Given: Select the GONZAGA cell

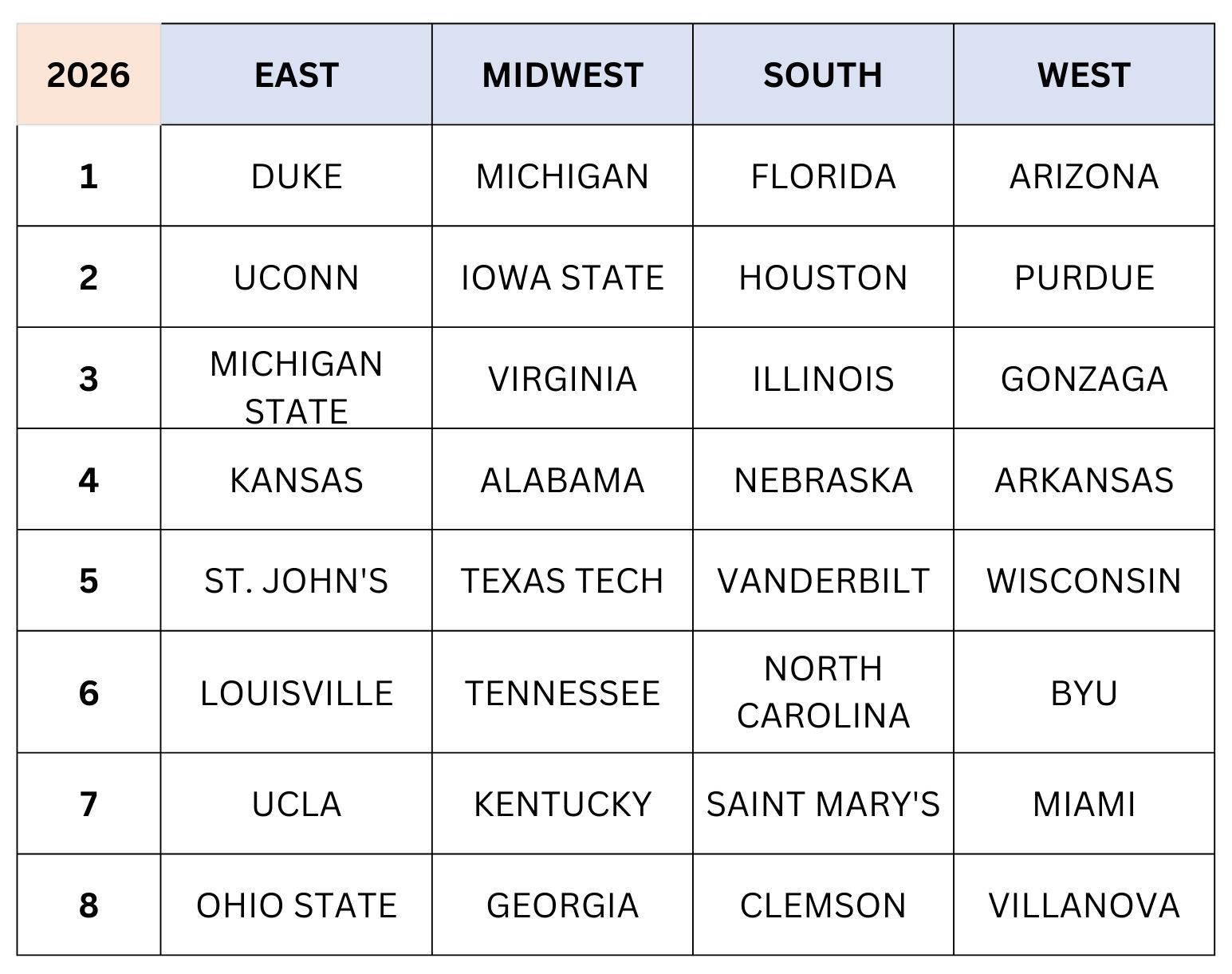Looking at the screenshot, I should (1084, 379).
